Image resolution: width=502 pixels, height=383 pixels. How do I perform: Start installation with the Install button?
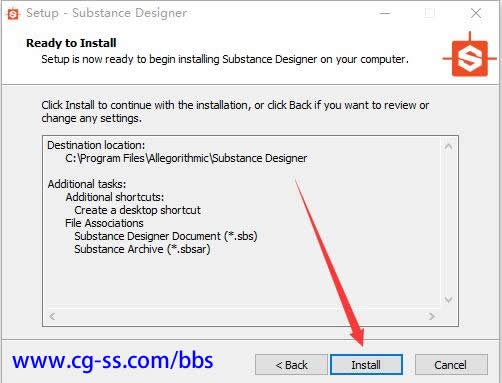coord(366,365)
